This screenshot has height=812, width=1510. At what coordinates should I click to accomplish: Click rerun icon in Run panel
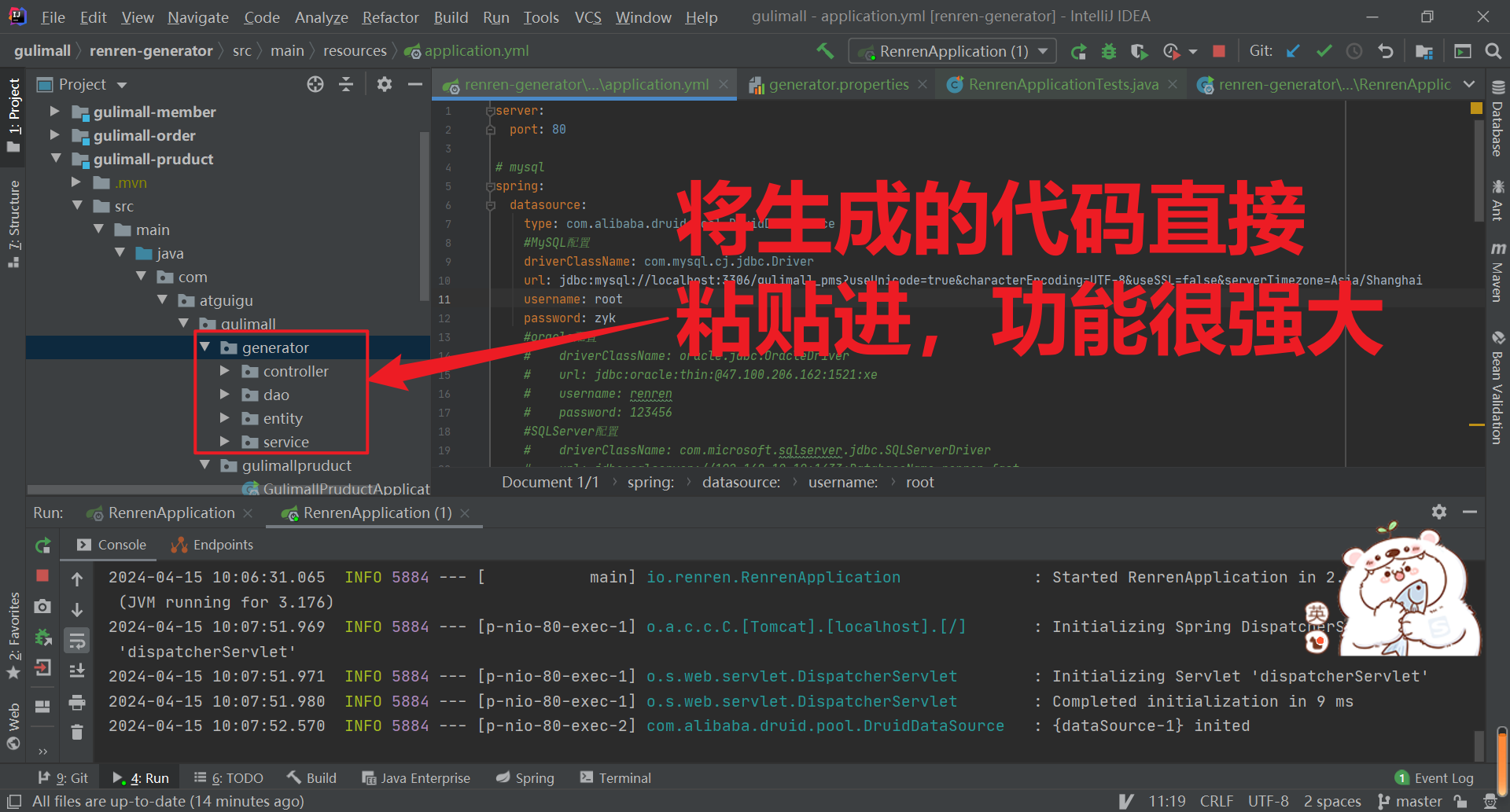pos(43,545)
